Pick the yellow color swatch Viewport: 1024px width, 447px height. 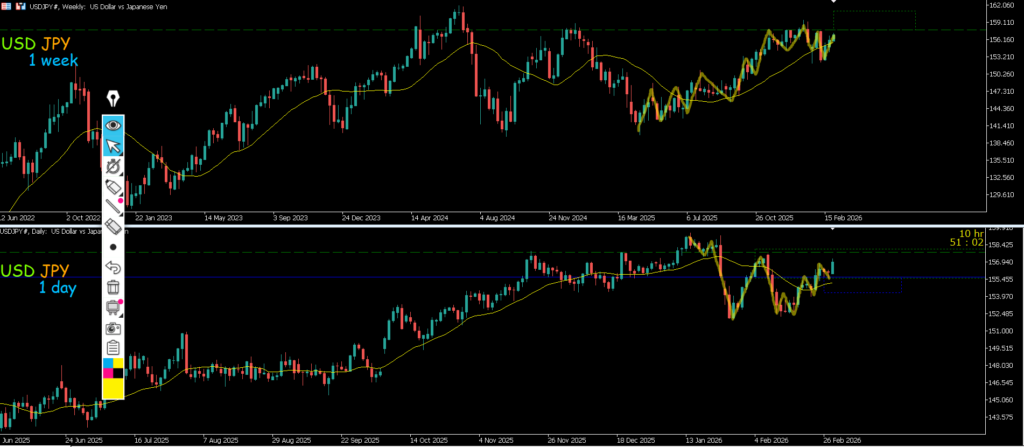pos(113,388)
